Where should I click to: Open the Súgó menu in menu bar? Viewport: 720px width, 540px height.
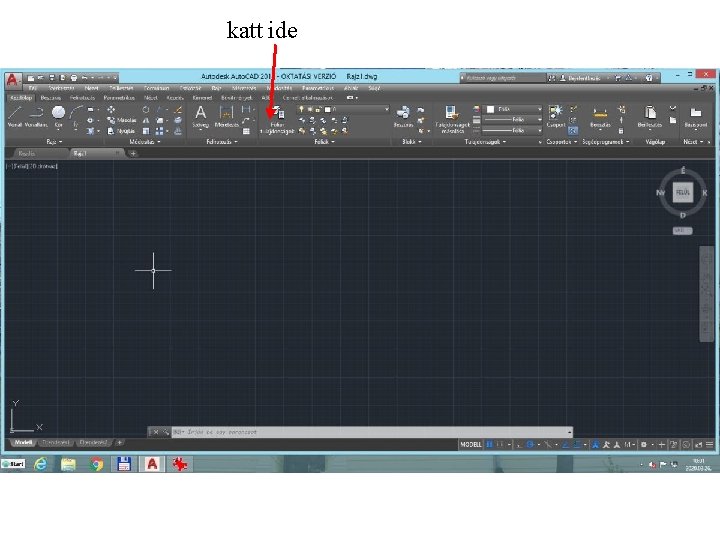[x=374, y=88]
